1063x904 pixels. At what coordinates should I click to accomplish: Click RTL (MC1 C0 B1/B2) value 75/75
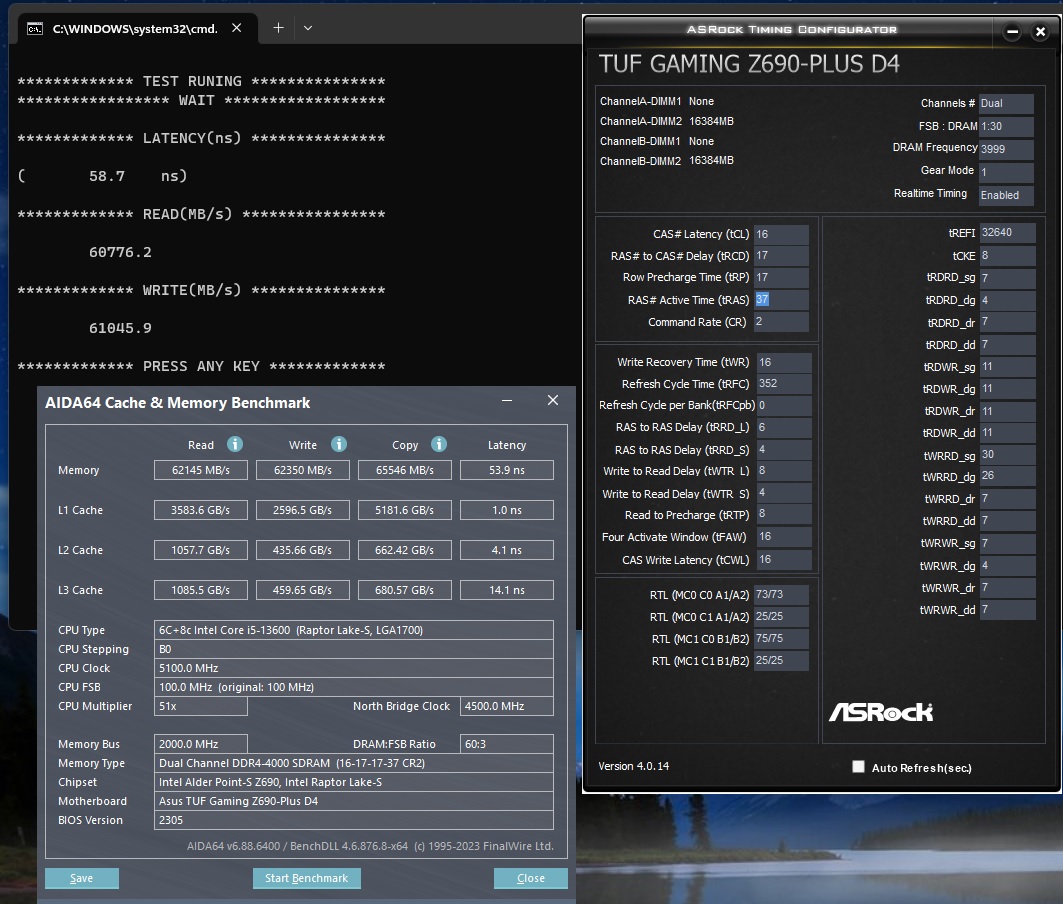click(x=782, y=639)
